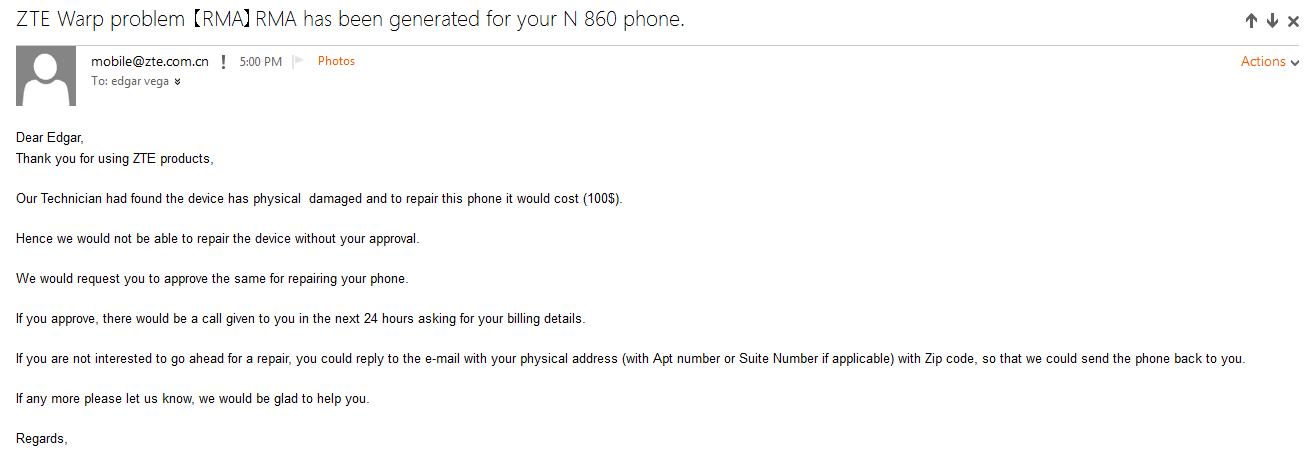Click sender address mobile@zte.com.cn
This screenshot has height=461, width=1312.
point(150,61)
